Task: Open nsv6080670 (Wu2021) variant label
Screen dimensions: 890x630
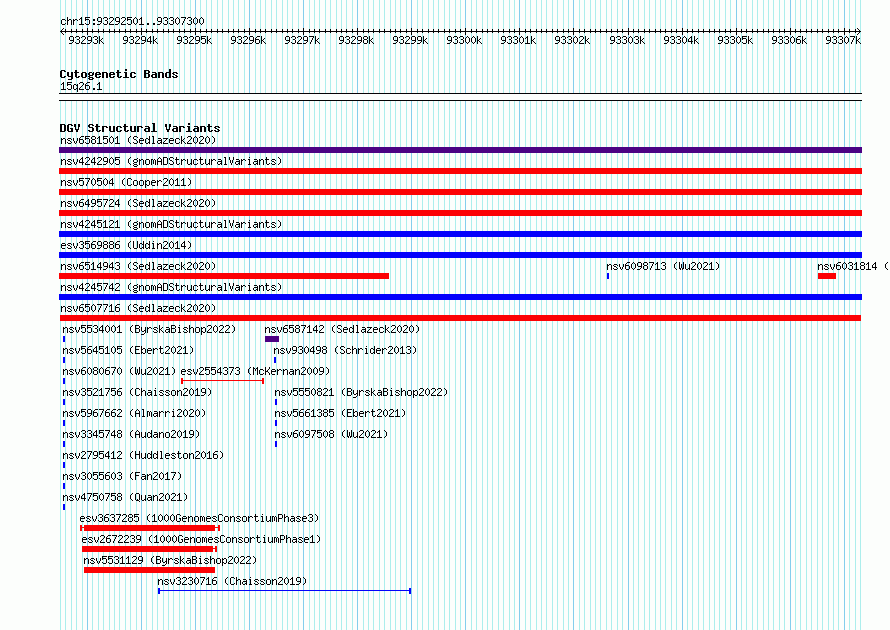Action: 119,371
